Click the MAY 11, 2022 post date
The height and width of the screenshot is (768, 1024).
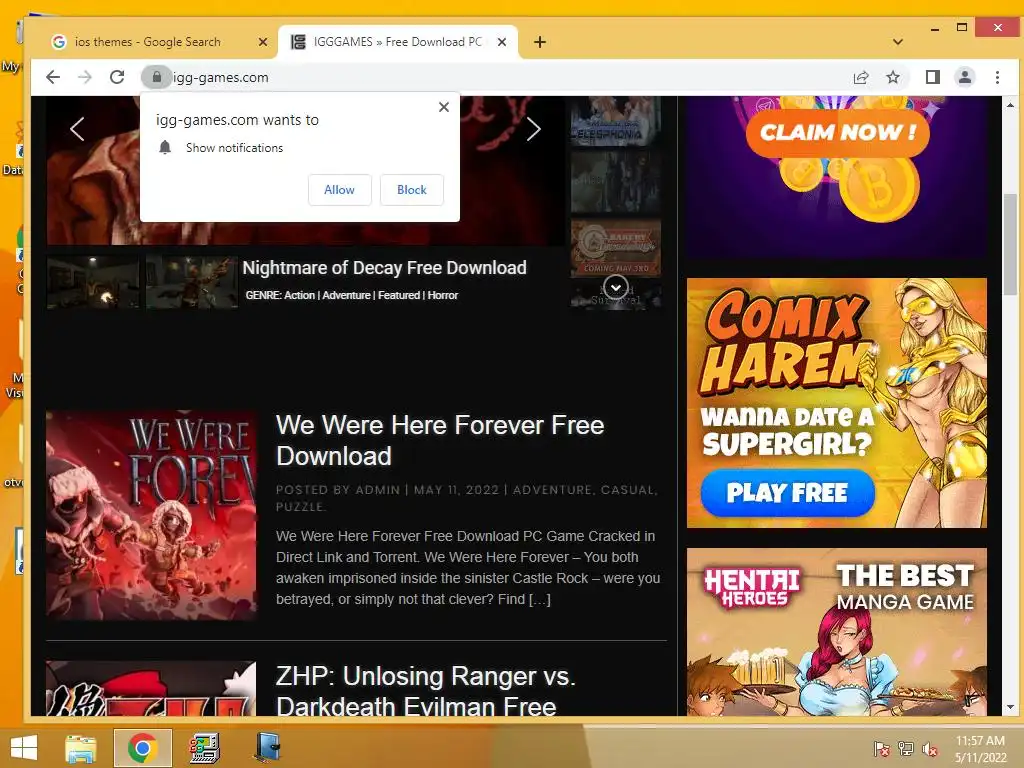[x=456, y=490]
